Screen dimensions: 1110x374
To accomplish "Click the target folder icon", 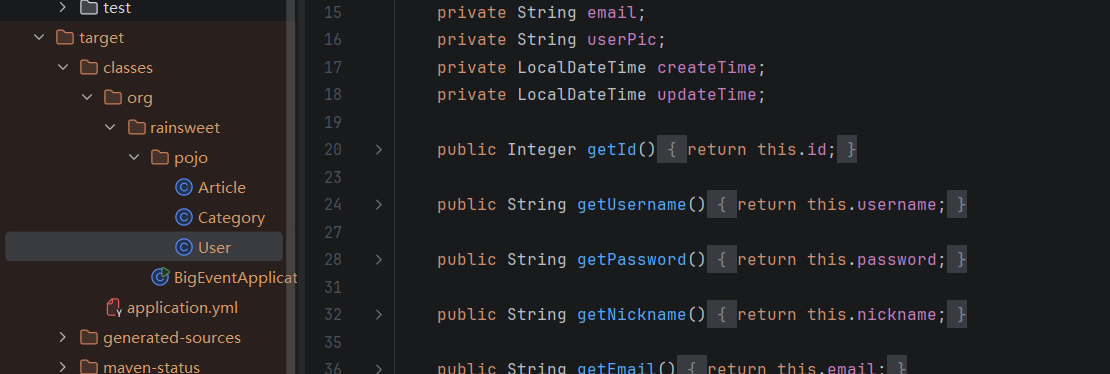I will [65, 38].
